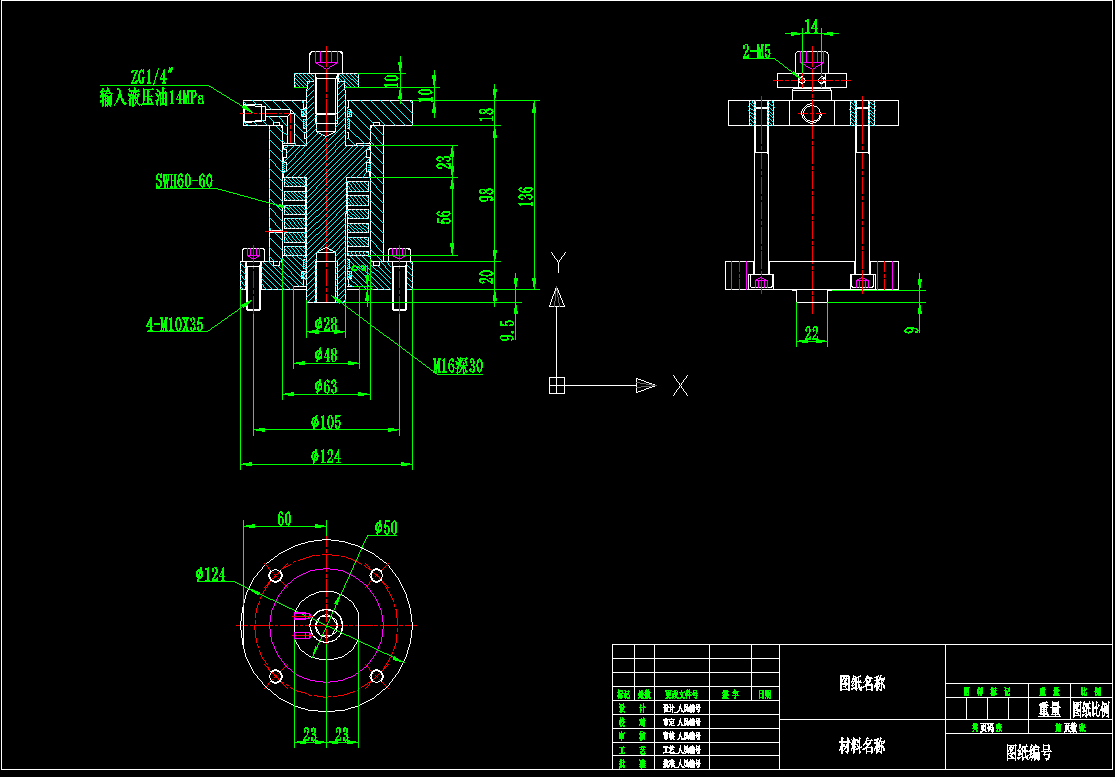Select the 9.5 dimension text
1115x777 pixels.
coord(507,330)
